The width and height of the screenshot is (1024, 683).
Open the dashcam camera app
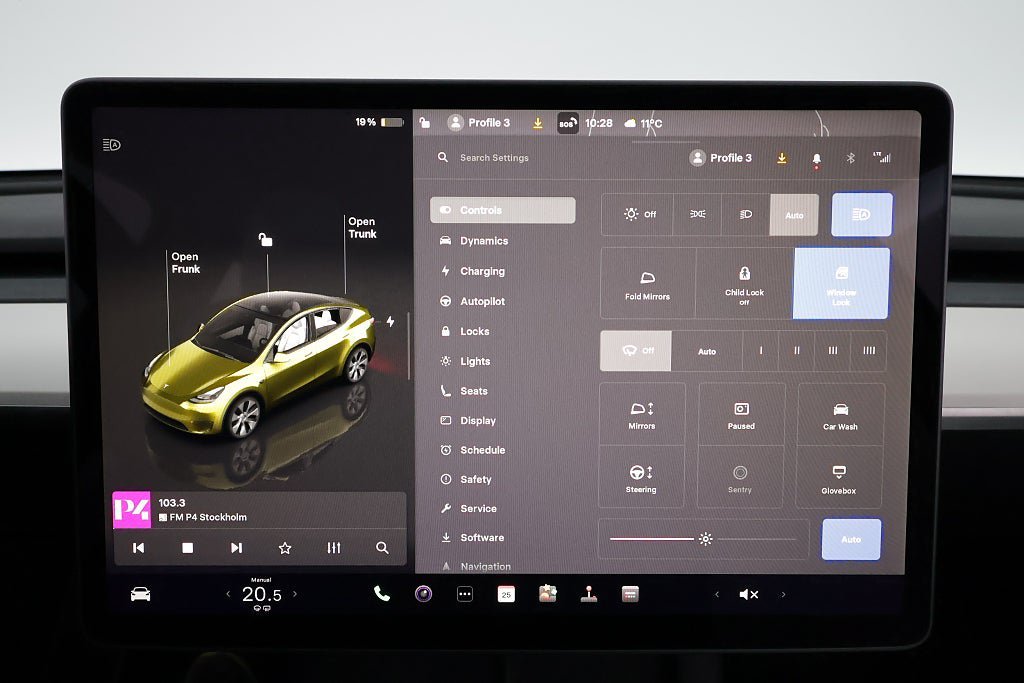(x=423, y=594)
